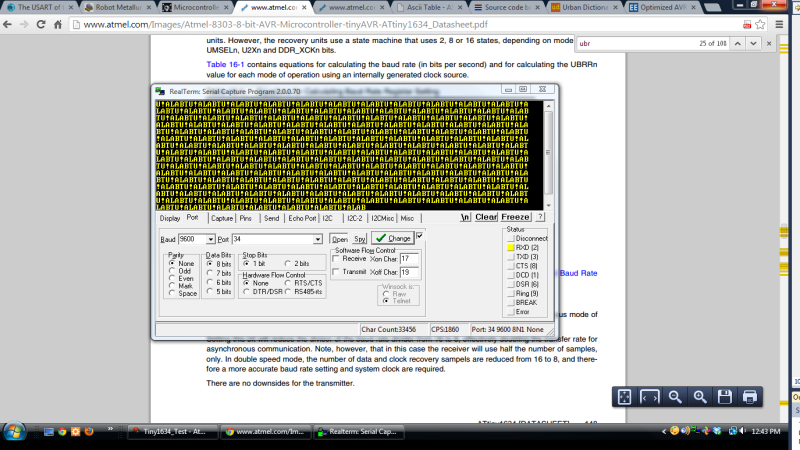This screenshot has height=450, width=800.
Task: Choose RTS/CTS hardware flow control
Action: [287, 282]
